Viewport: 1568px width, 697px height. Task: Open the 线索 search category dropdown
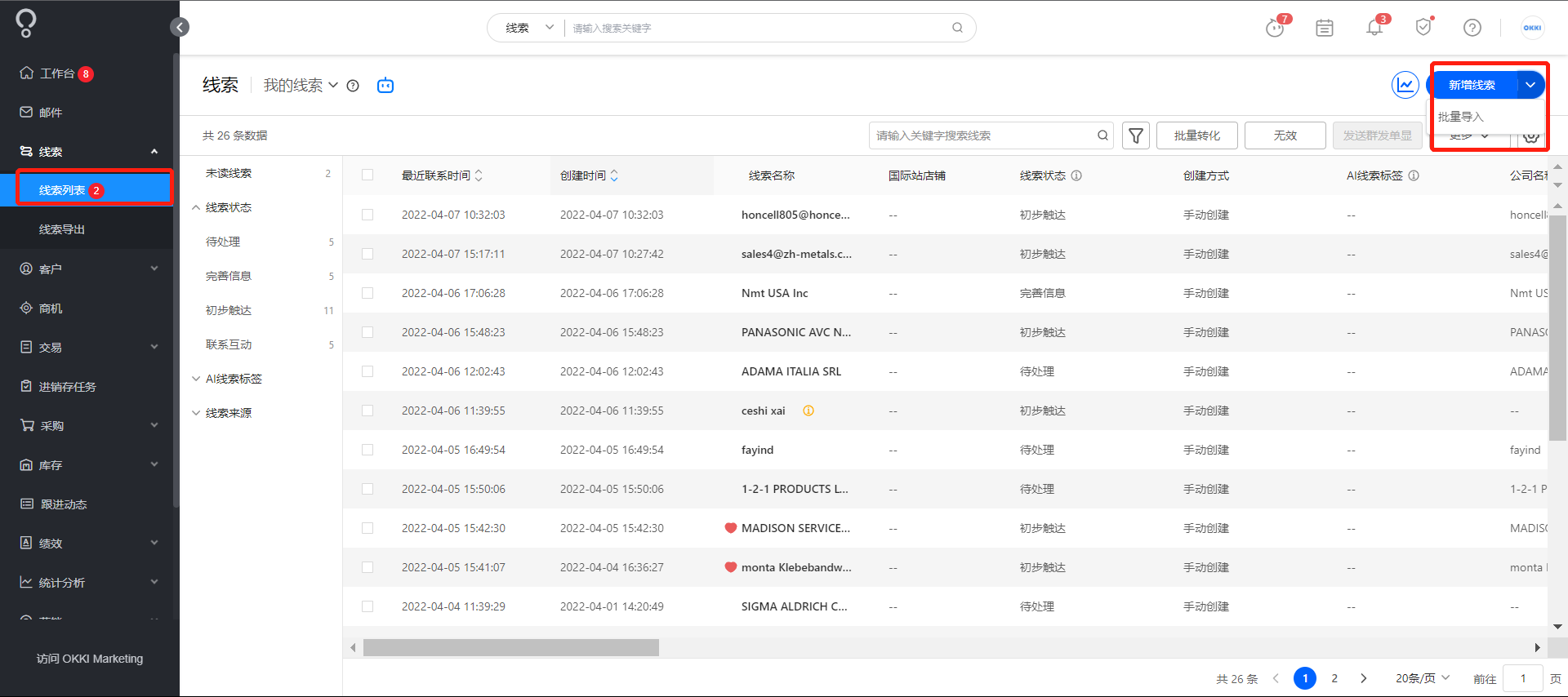[x=529, y=28]
